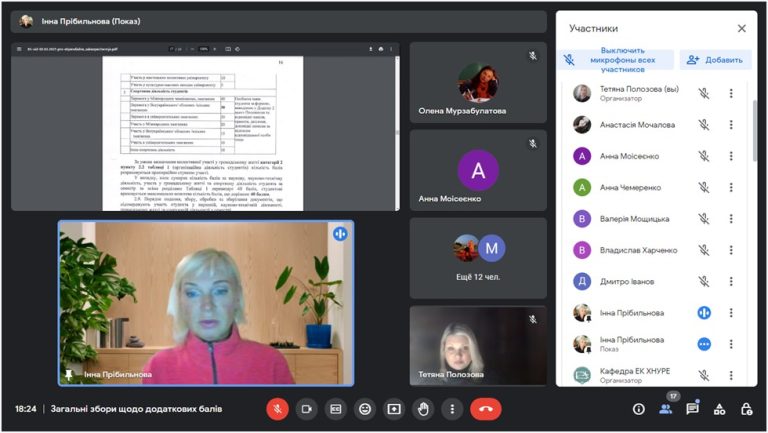
Task: Click speaking indicator beside Інна Прібильнова in list
Action: (x=704, y=313)
